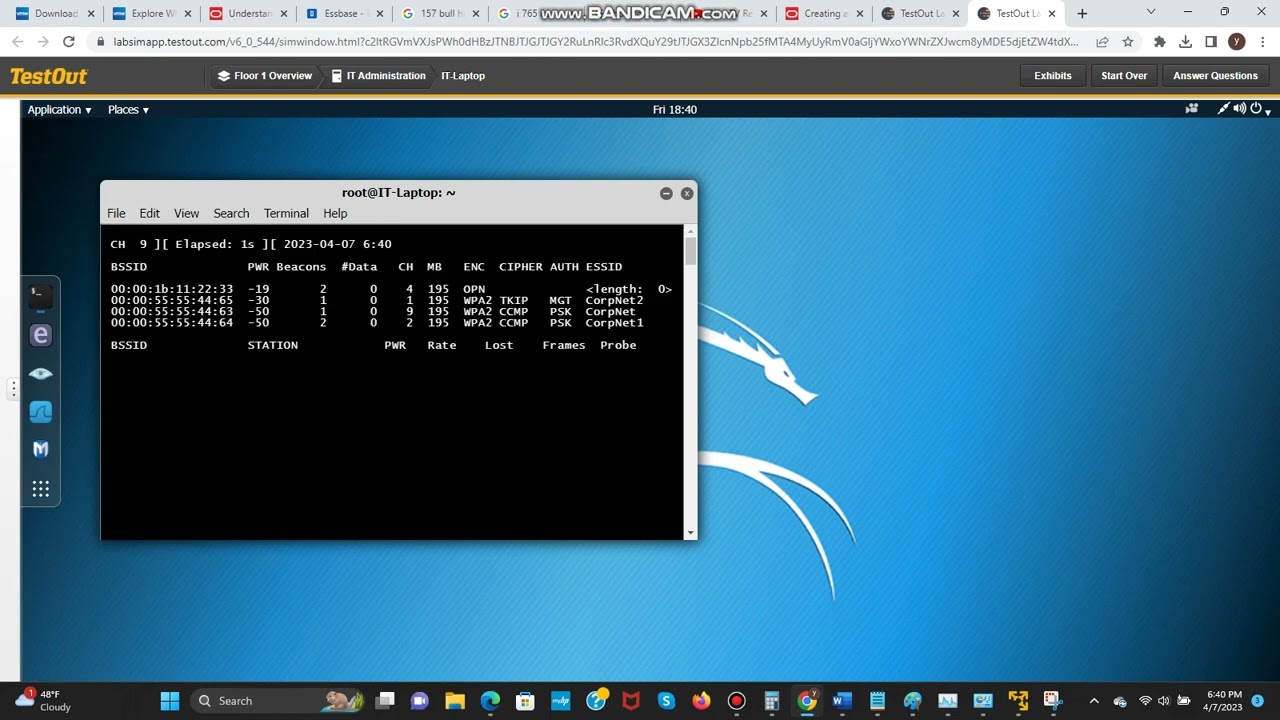Open the eye icon app in the Kali dock
Viewport: 1280px width, 720px height.
[41, 374]
